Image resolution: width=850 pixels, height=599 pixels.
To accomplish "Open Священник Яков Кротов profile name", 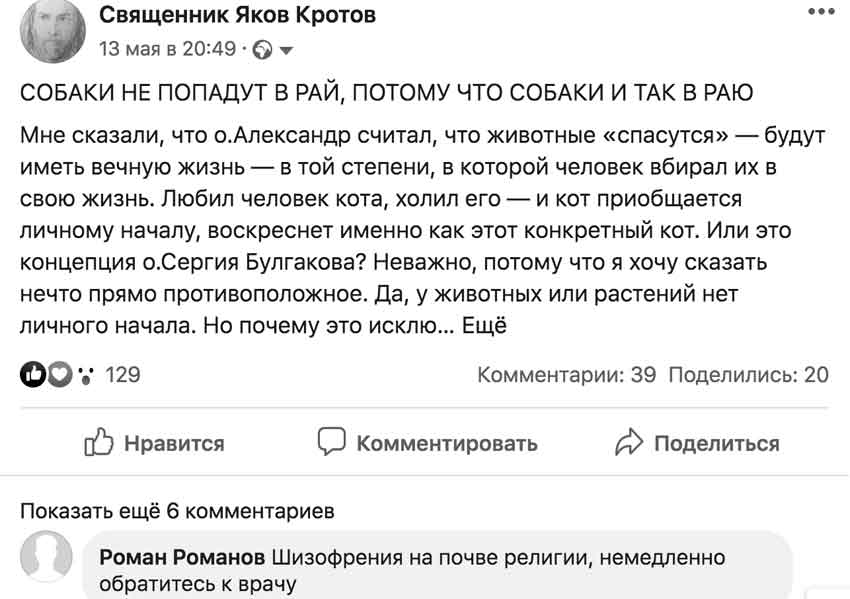I will 237,15.
